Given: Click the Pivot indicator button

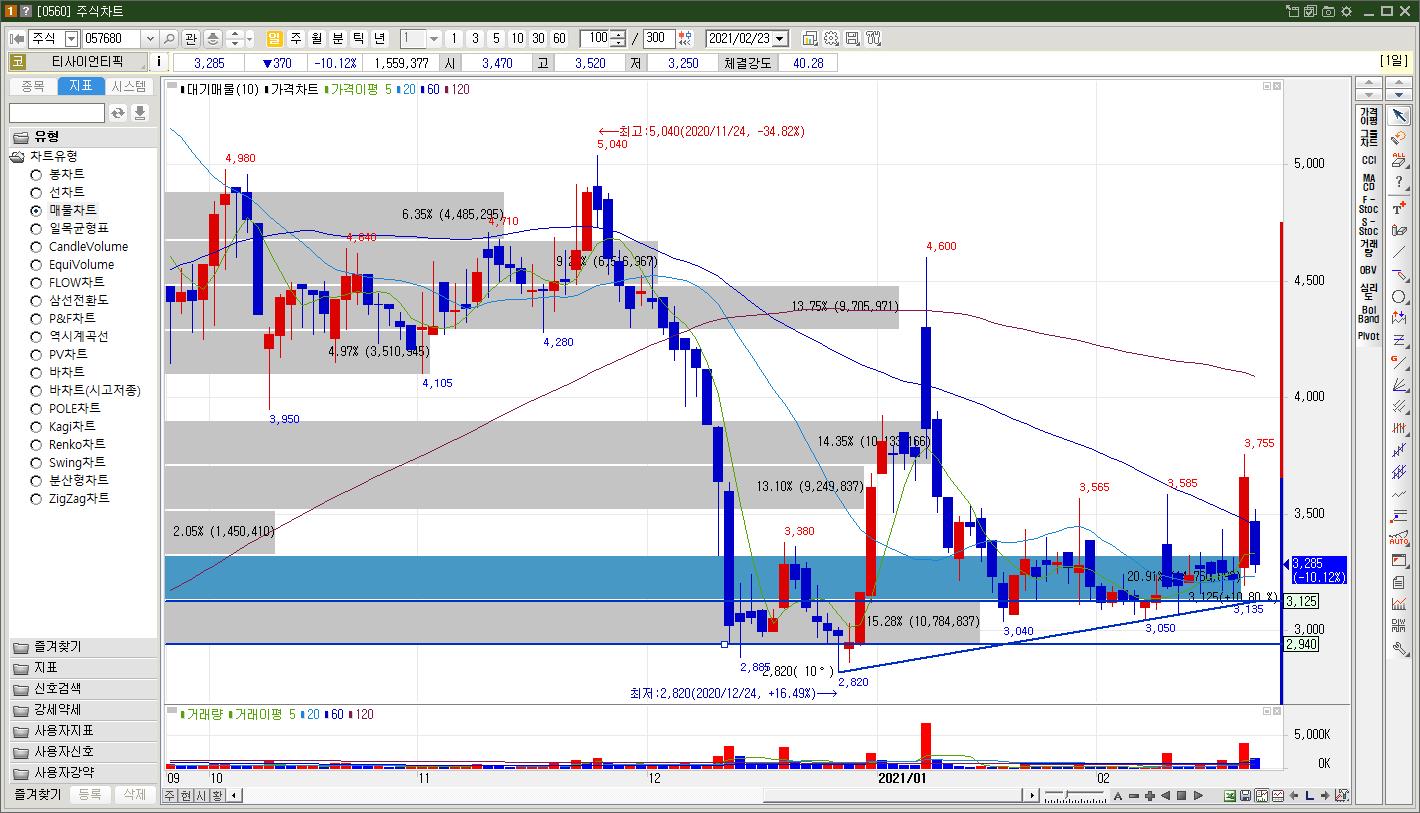Looking at the screenshot, I should click(x=1368, y=336).
